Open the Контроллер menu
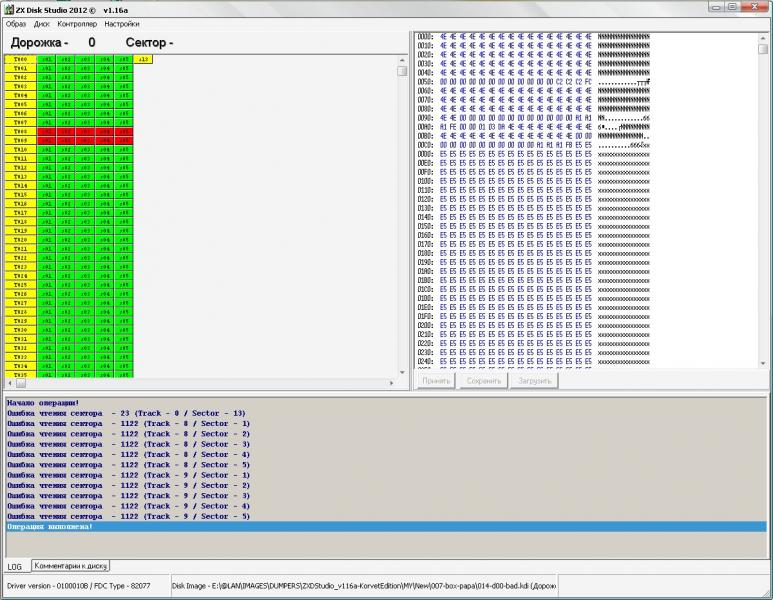773x600 pixels. pos(77,23)
